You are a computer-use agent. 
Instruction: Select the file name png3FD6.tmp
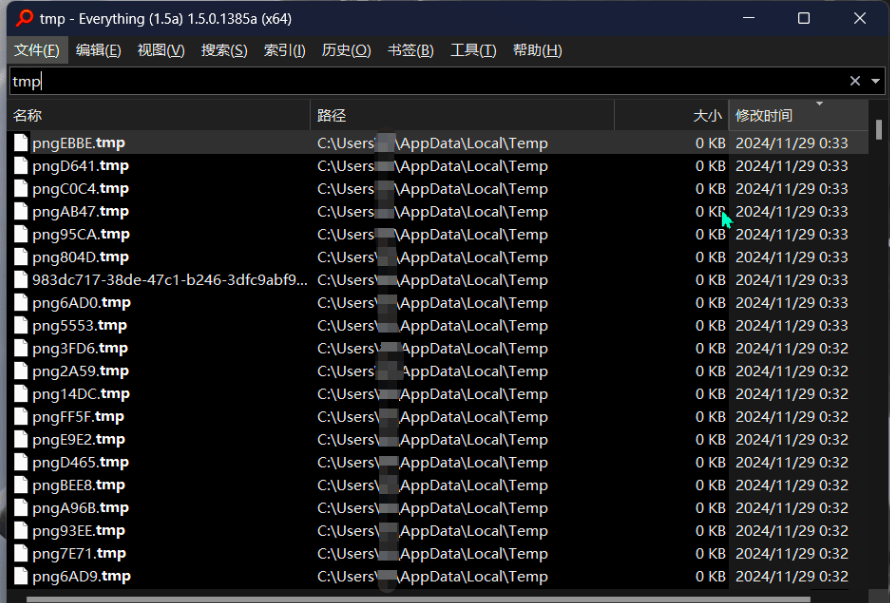(80, 348)
